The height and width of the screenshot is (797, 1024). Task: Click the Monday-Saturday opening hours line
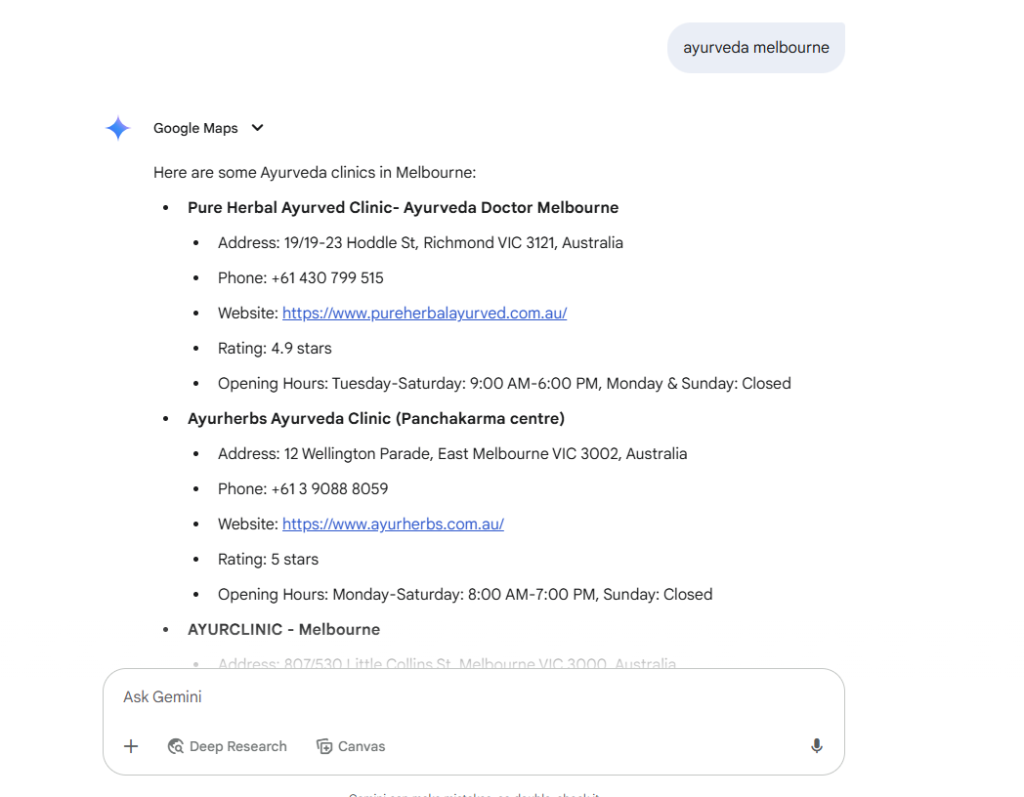[465, 594]
